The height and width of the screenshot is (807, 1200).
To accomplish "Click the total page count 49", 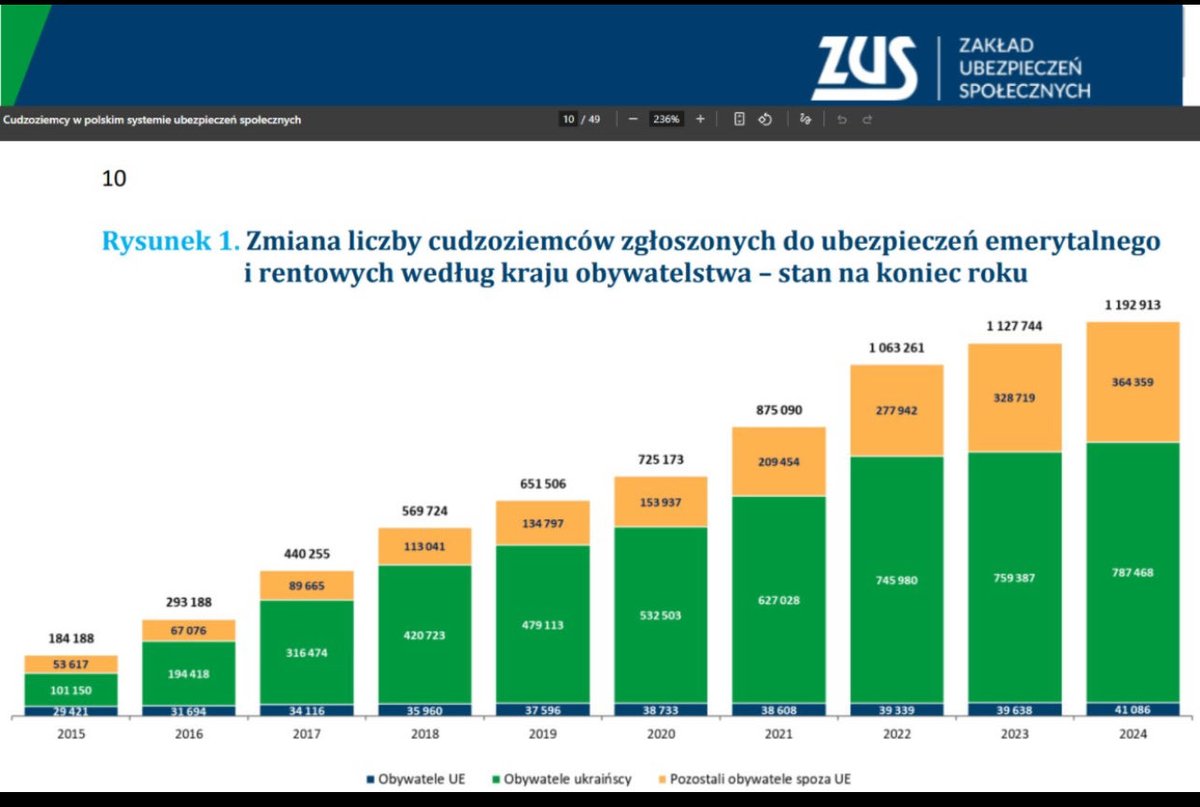I will click(x=595, y=119).
